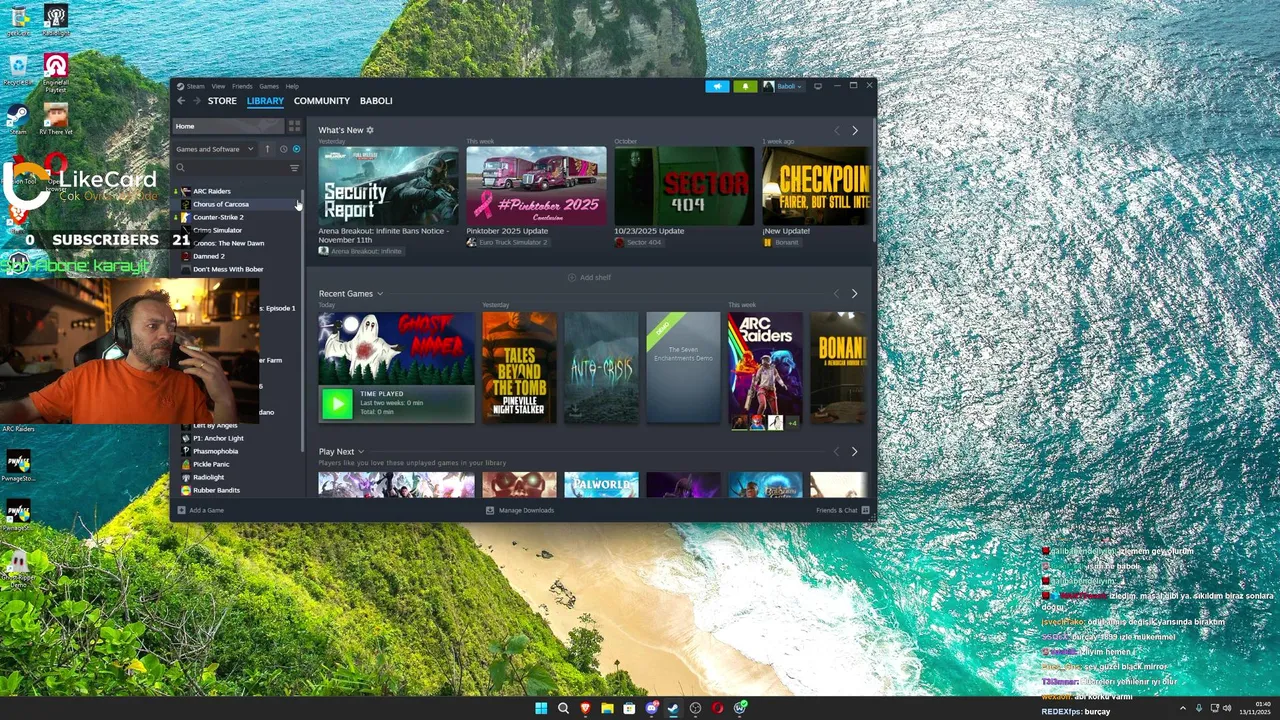This screenshot has height=720, width=1280.
Task: Open Steam app in the taskbar
Action: pos(673,708)
